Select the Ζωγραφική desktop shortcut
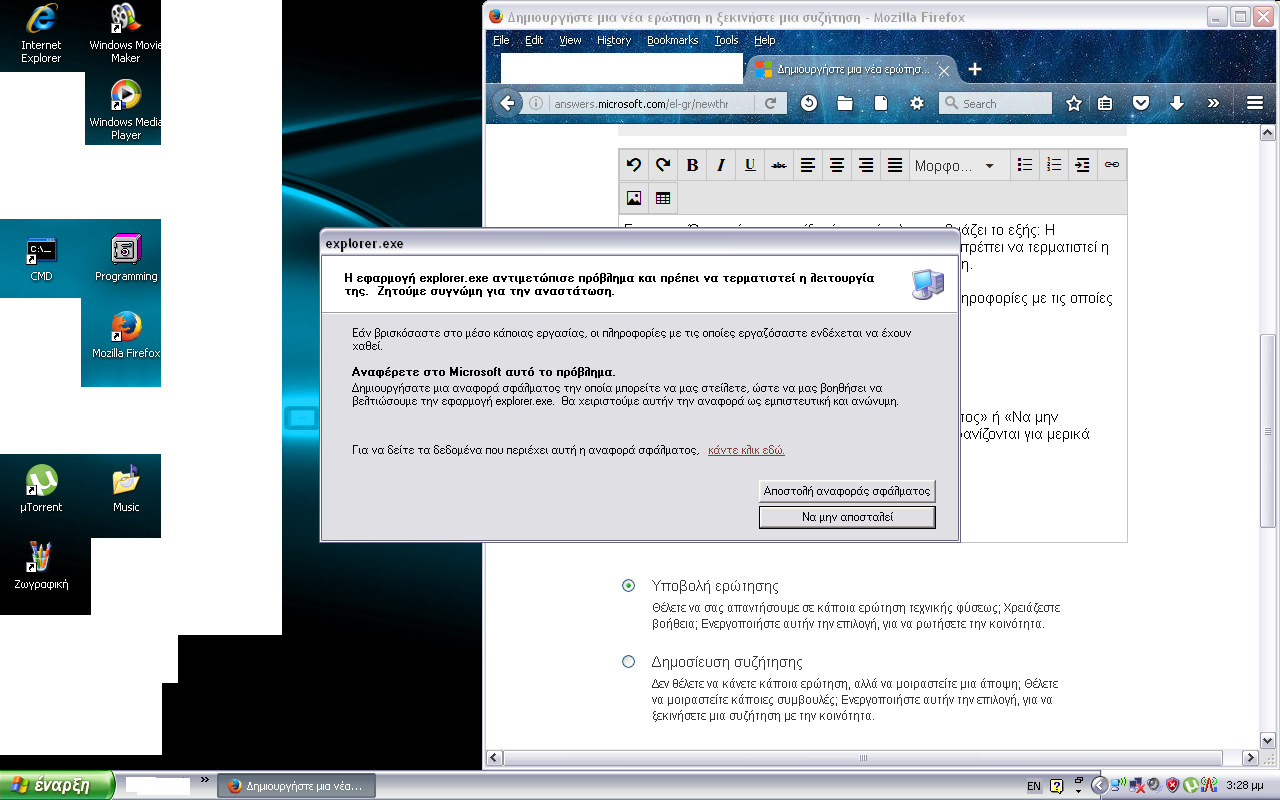The height and width of the screenshot is (800, 1280). [41, 566]
